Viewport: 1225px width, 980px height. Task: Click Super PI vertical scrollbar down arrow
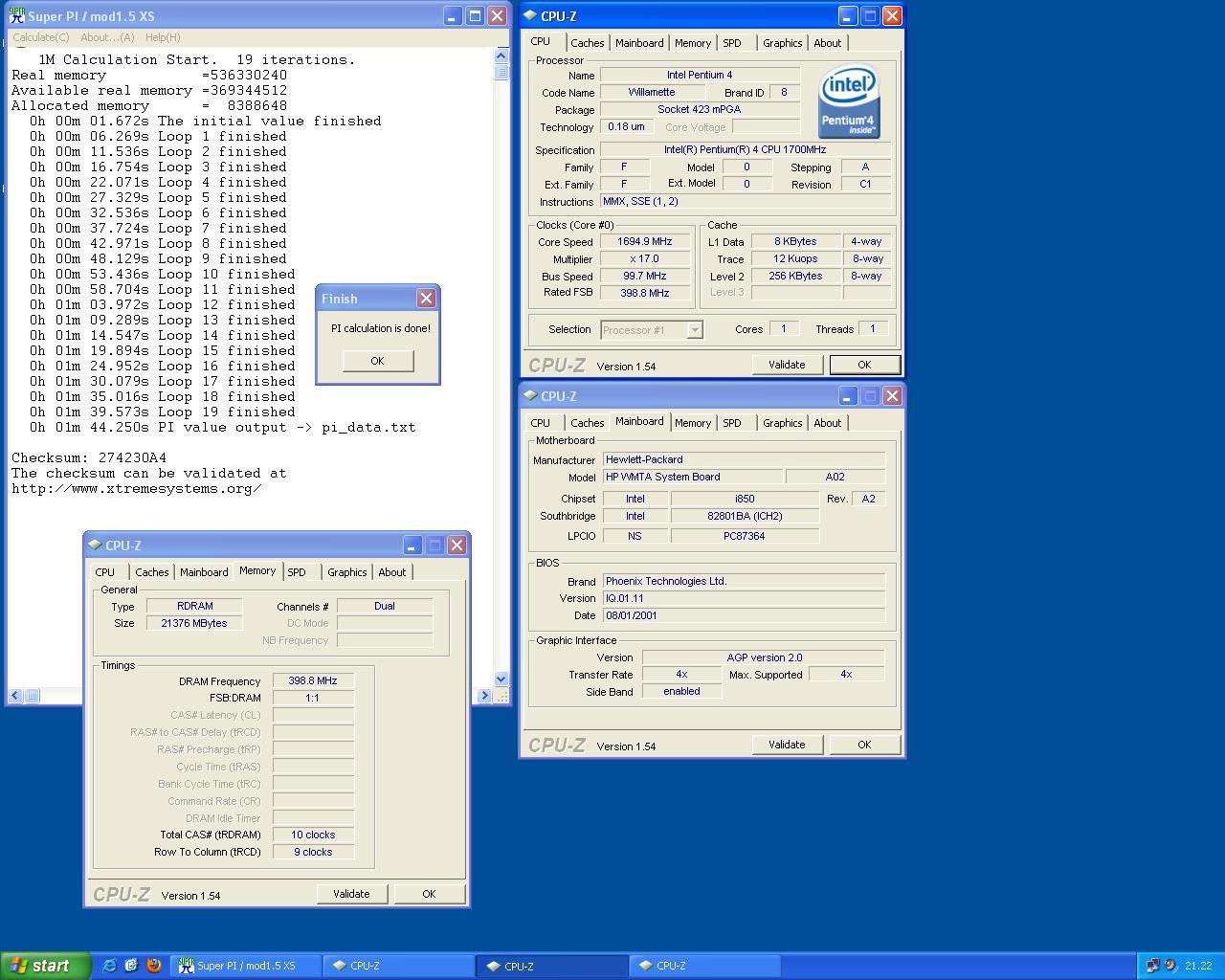(x=501, y=679)
